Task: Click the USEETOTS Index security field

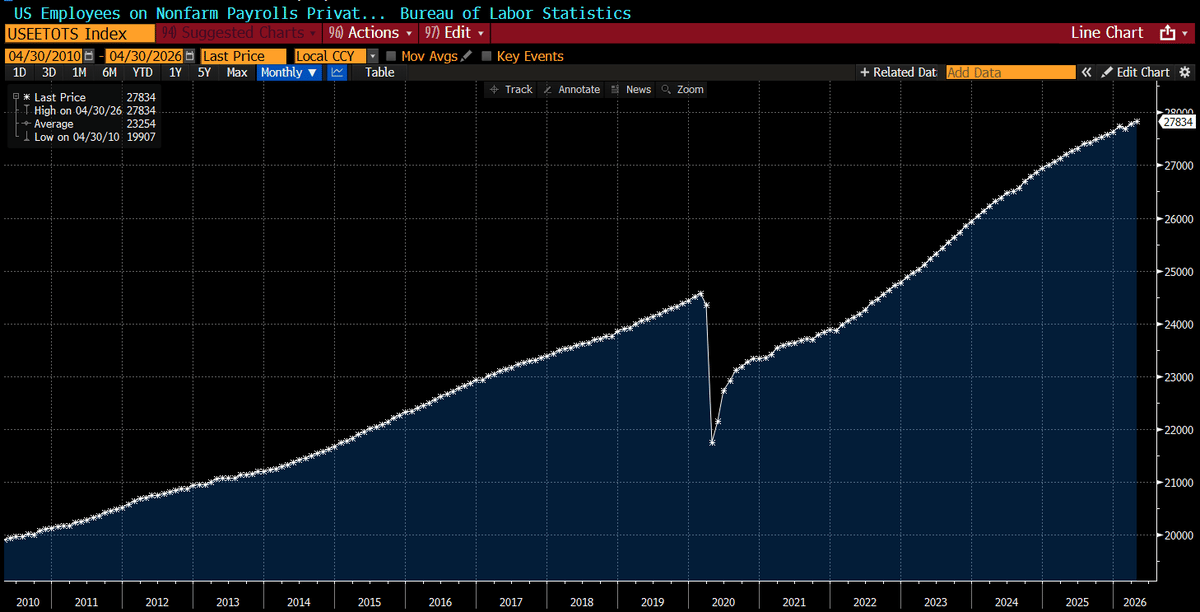Action: pos(78,33)
